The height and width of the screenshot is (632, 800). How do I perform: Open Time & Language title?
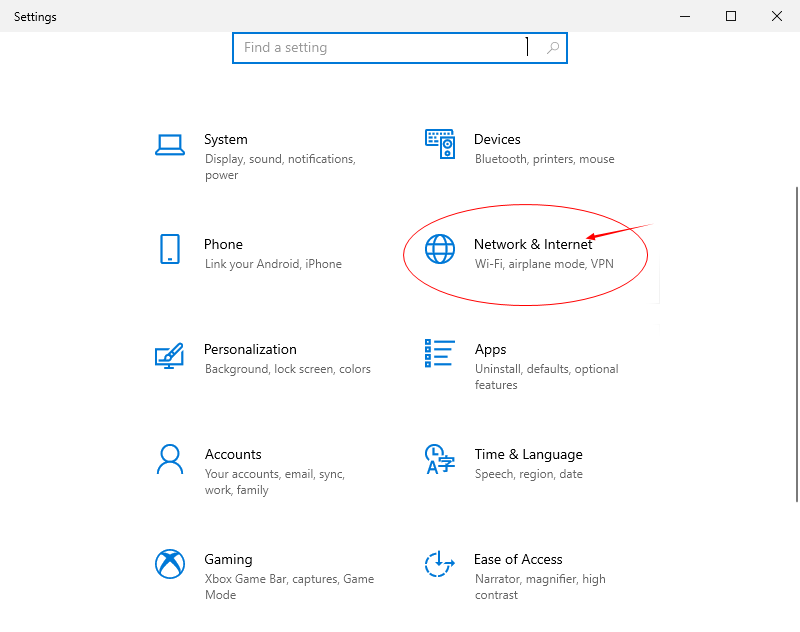[x=529, y=454]
